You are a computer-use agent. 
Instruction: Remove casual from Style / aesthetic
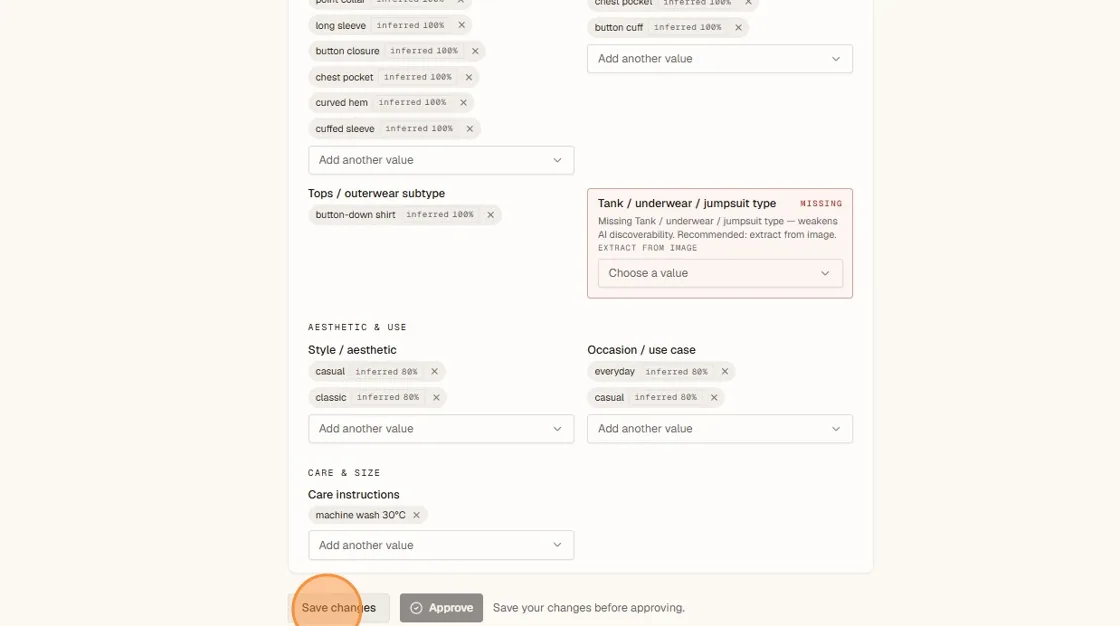pos(434,372)
